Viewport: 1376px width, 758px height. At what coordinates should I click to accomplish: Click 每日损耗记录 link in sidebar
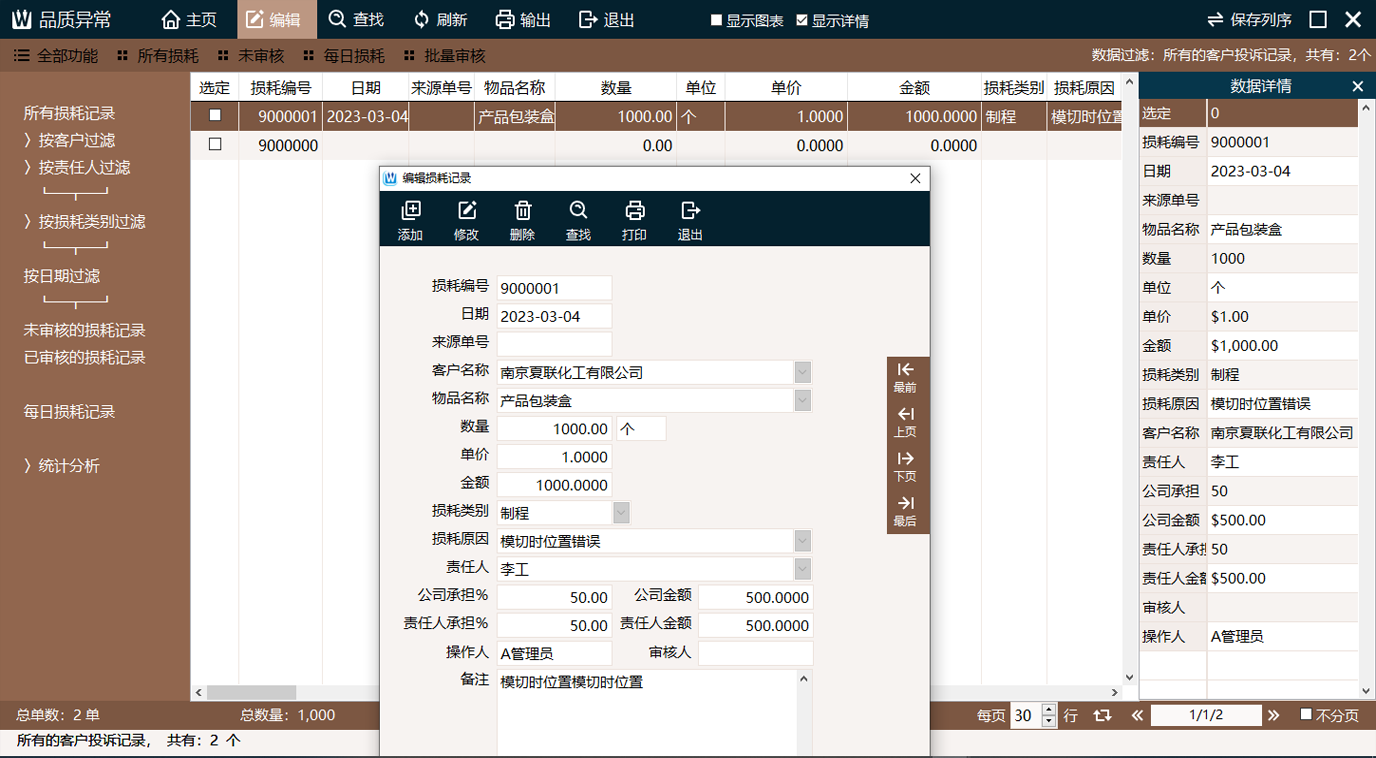point(70,412)
